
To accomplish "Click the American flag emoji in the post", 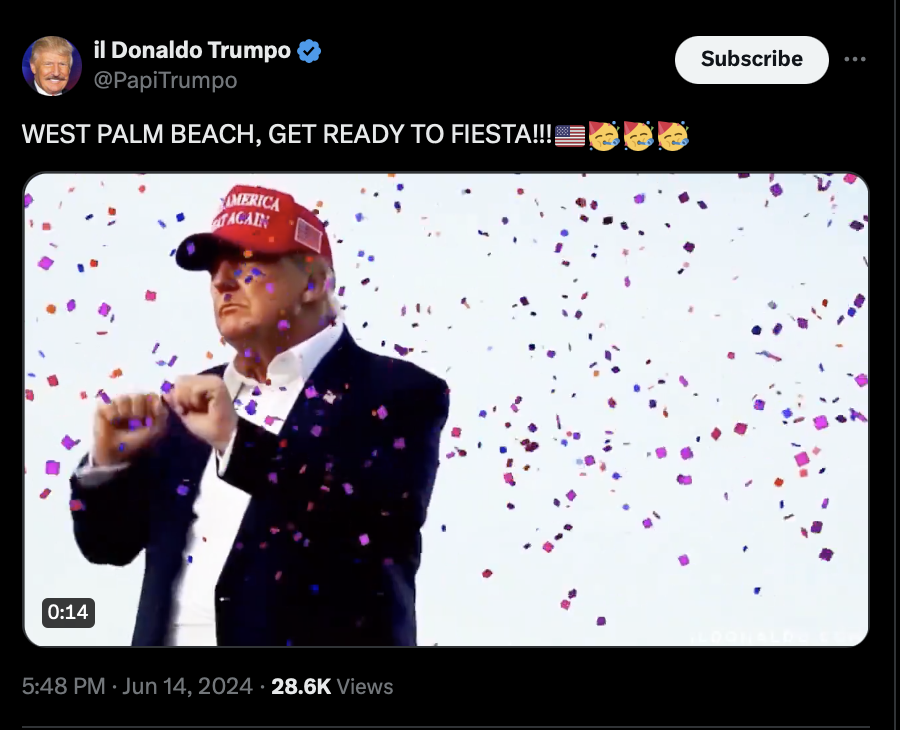I will click(x=570, y=135).
